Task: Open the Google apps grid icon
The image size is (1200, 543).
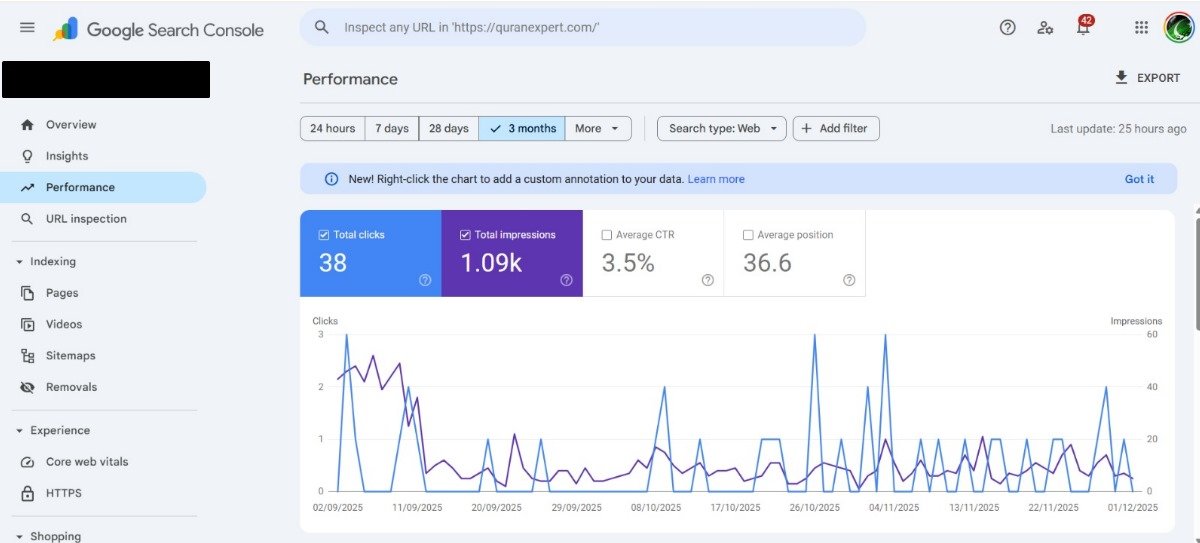Action: pos(1141,28)
